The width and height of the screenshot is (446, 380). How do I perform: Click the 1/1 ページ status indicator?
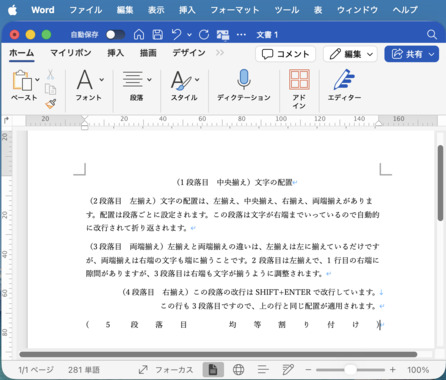(36, 370)
